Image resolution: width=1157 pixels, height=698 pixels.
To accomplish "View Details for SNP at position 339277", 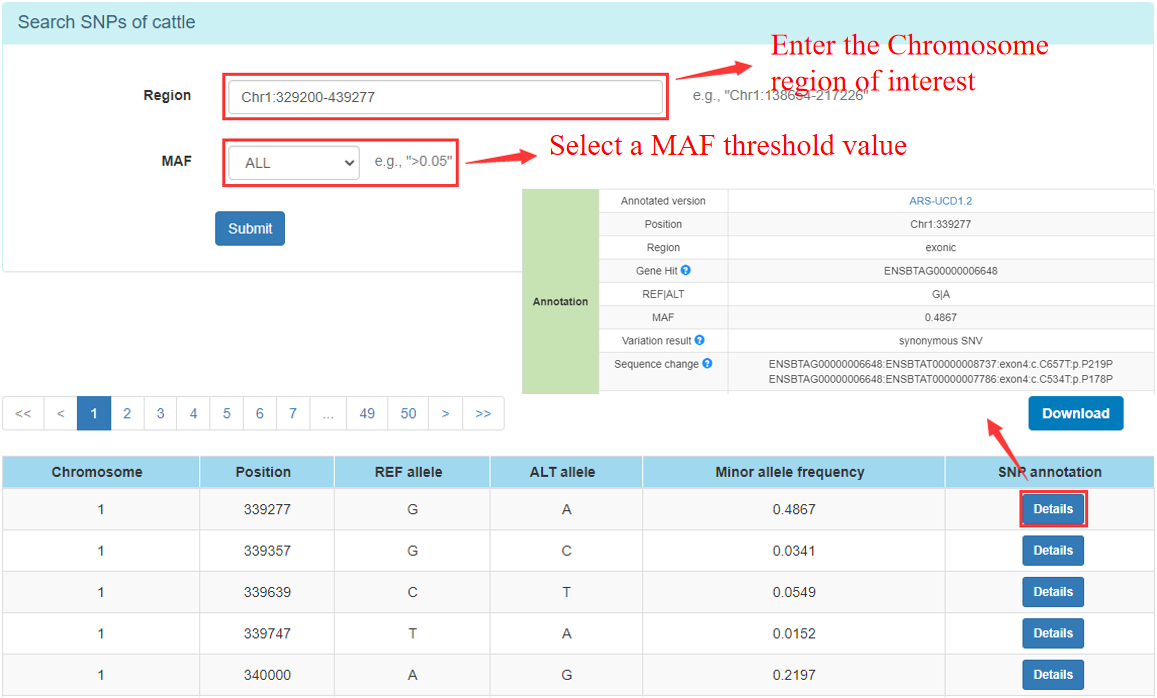I will pos(1052,509).
